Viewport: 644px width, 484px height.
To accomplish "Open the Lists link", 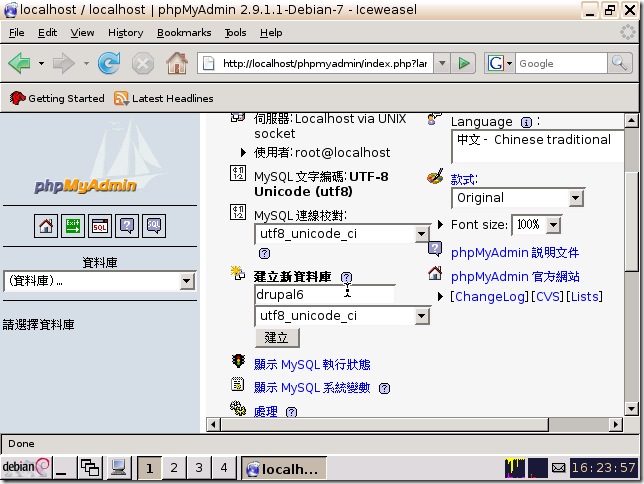I will click(x=584, y=296).
